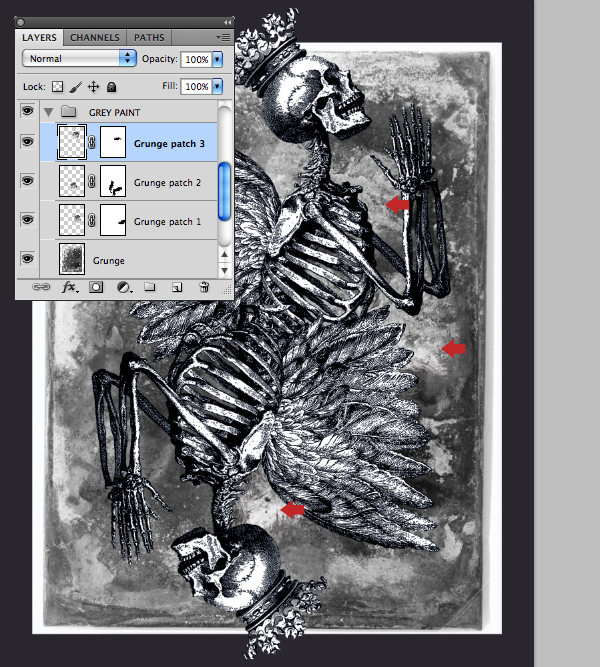Select the Grunge patch 2 layer name
Screen dimensions: 600x667
pos(167,183)
